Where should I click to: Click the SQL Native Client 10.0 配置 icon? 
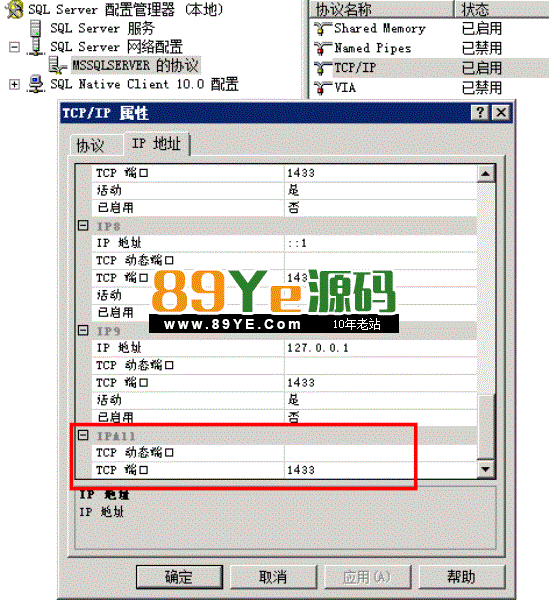[36, 84]
